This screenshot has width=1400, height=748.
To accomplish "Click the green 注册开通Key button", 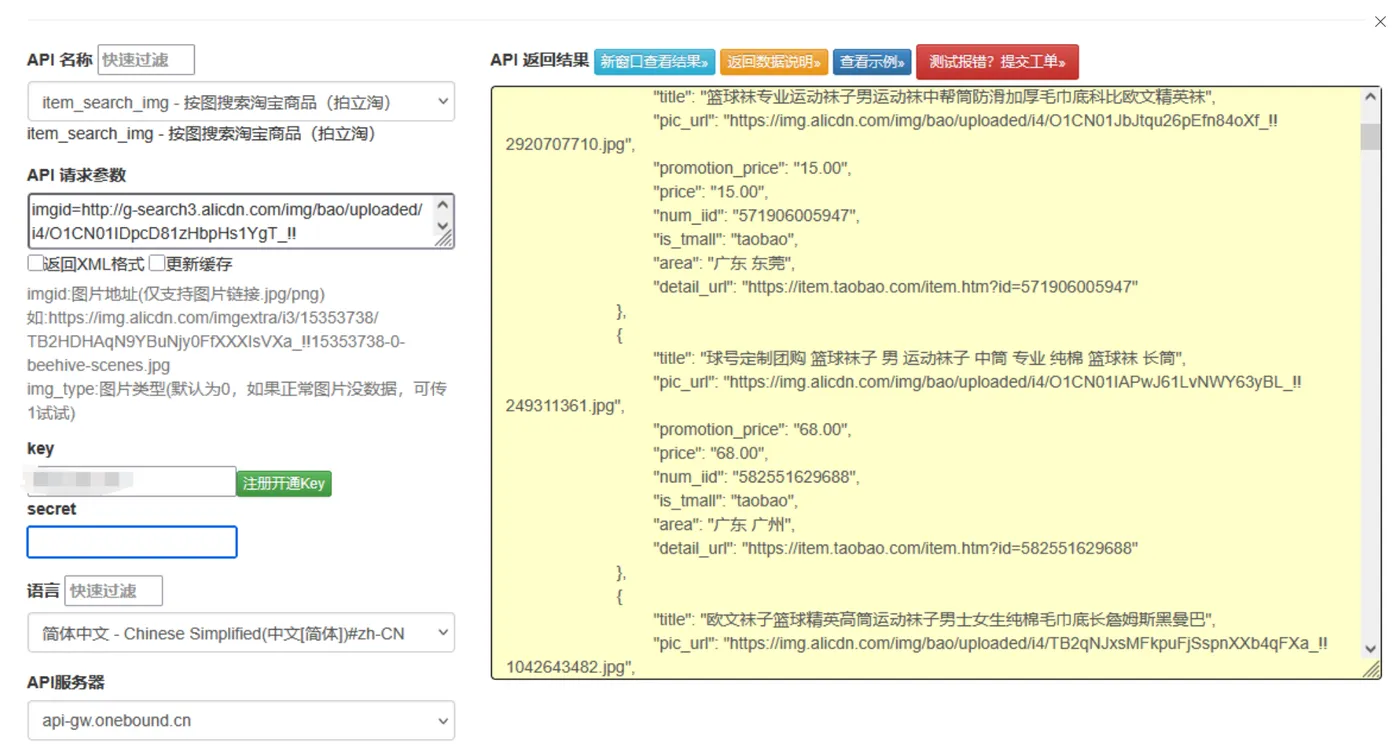I will (284, 483).
